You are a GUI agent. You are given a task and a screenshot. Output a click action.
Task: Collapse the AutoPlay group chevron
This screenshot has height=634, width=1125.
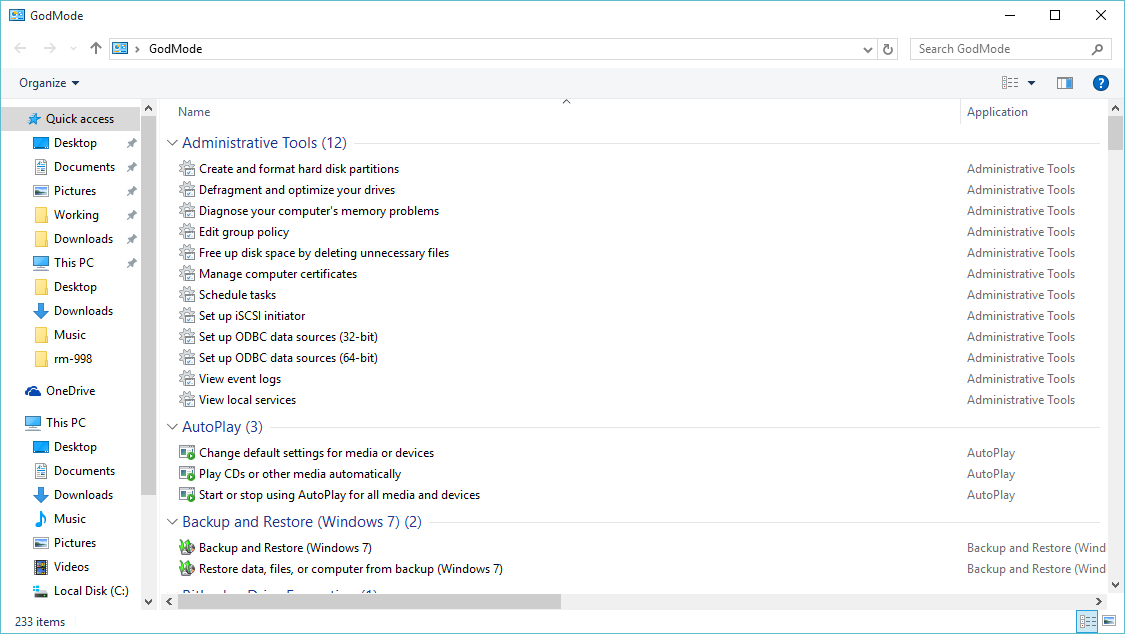[x=172, y=427]
